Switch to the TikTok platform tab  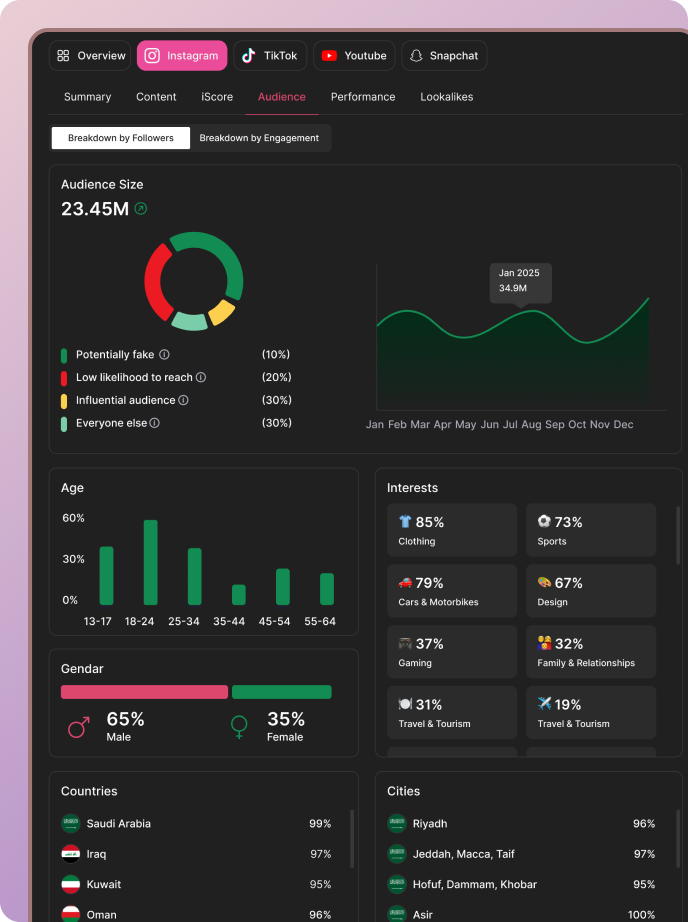[270, 56]
